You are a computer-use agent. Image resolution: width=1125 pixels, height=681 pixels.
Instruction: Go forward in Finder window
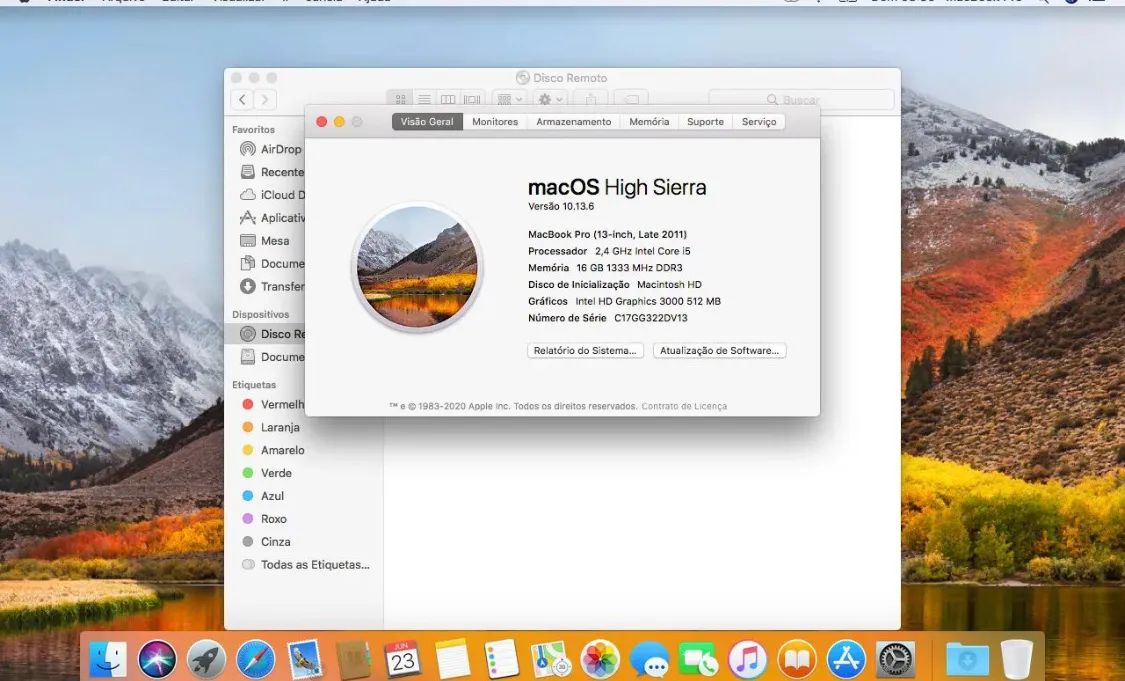pos(265,100)
